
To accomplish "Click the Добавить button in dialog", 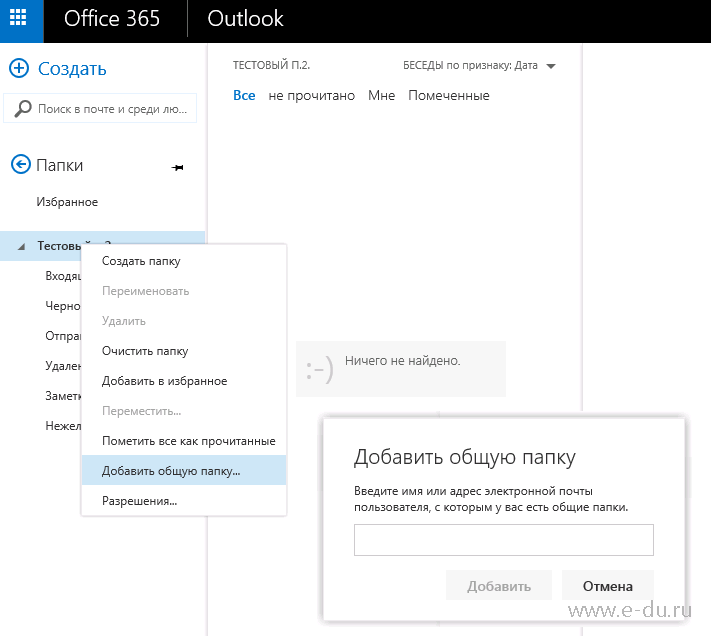I will [x=499, y=586].
